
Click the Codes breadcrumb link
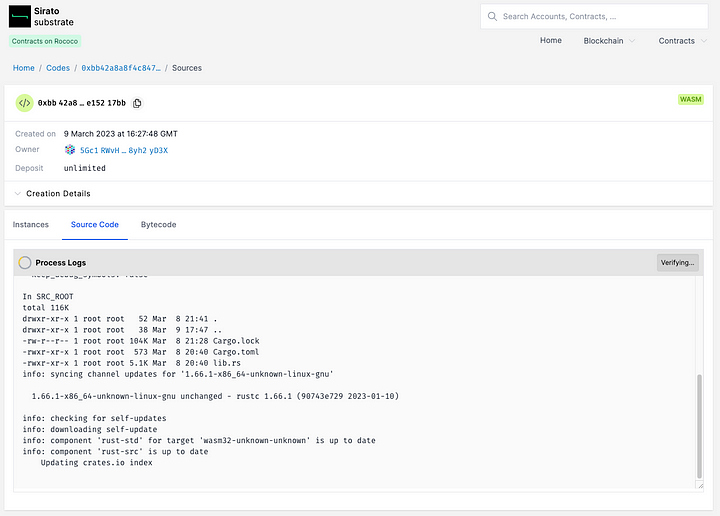pyautogui.click(x=58, y=68)
